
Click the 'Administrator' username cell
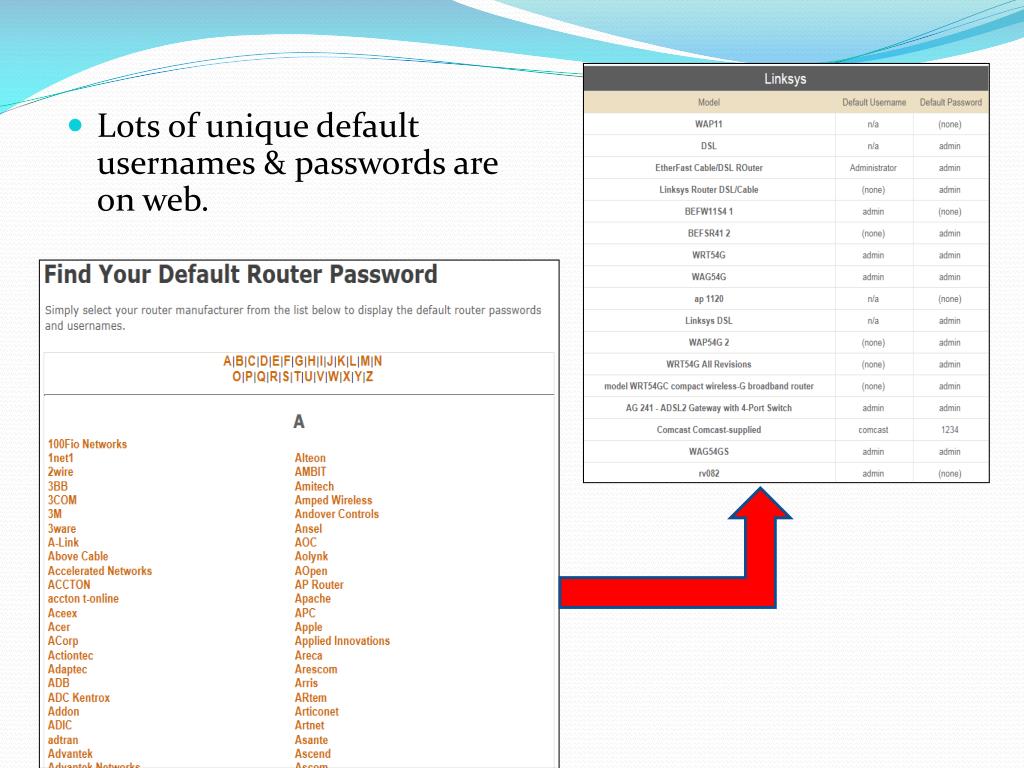coord(873,168)
